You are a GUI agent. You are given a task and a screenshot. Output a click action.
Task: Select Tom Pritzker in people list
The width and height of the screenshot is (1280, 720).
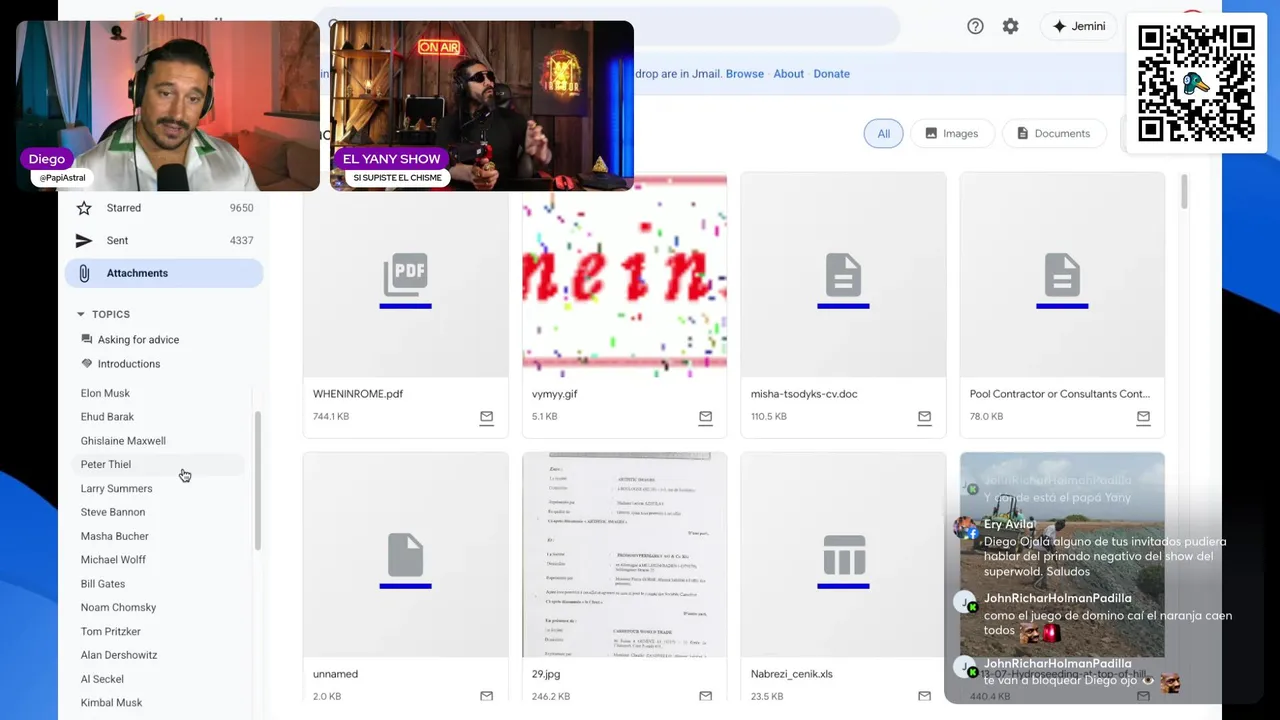tap(111, 631)
